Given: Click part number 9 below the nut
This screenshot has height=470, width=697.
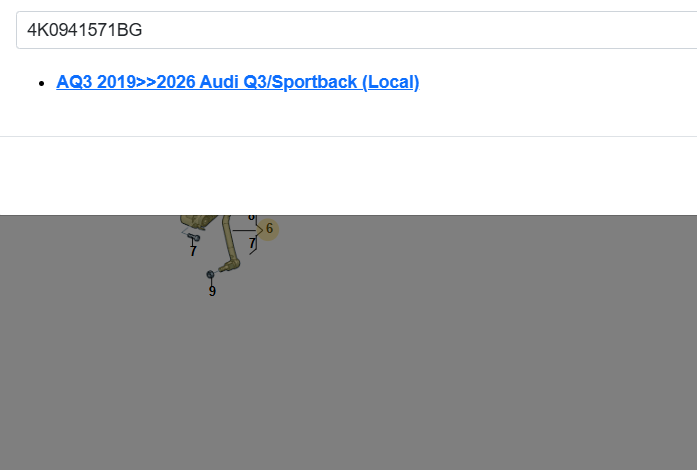Looking at the screenshot, I should (212, 291).
